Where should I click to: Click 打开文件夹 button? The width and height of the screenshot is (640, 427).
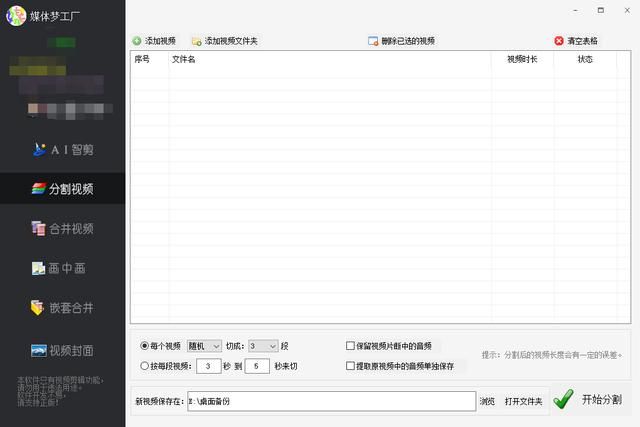[524, 401]
